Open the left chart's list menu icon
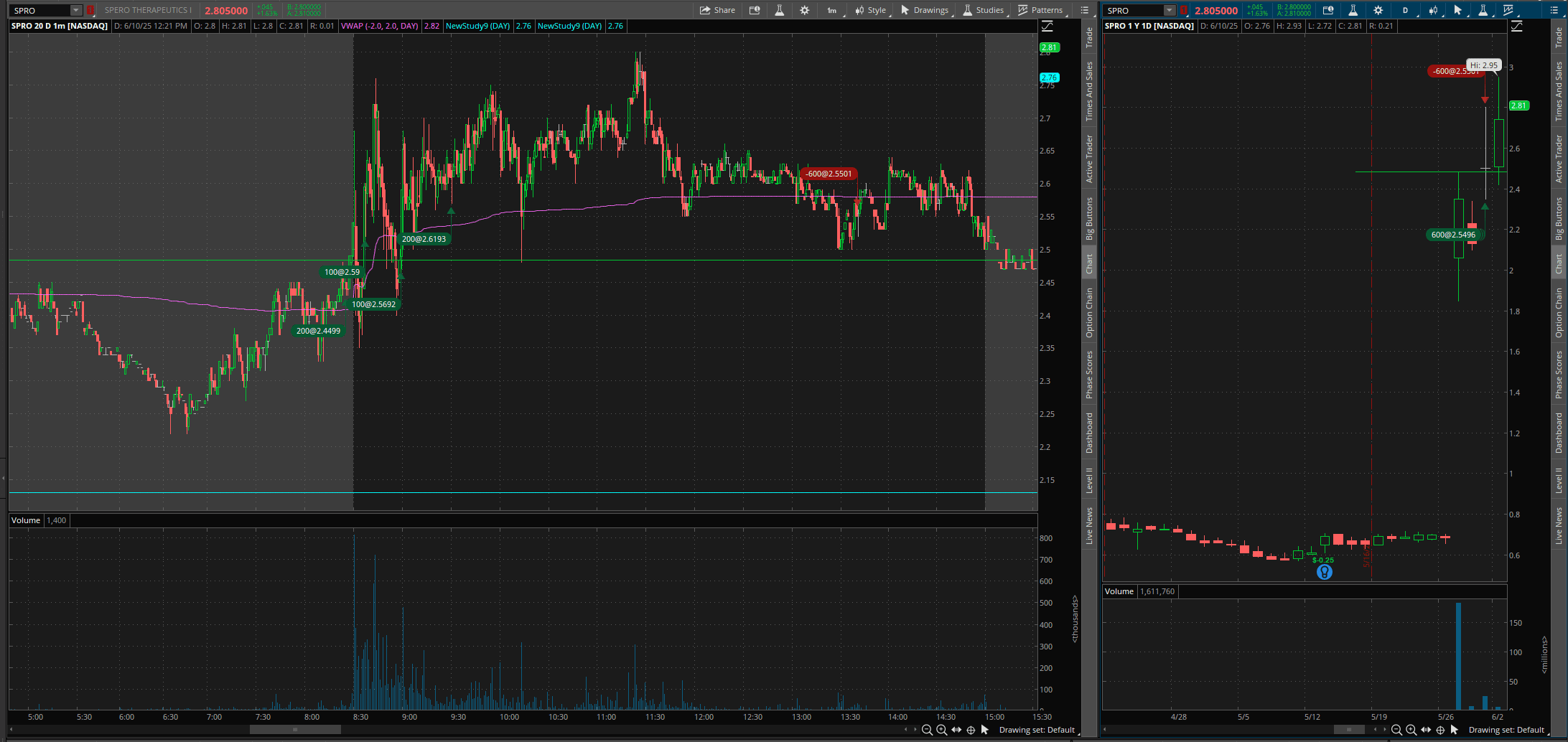 click(1085, 10)
